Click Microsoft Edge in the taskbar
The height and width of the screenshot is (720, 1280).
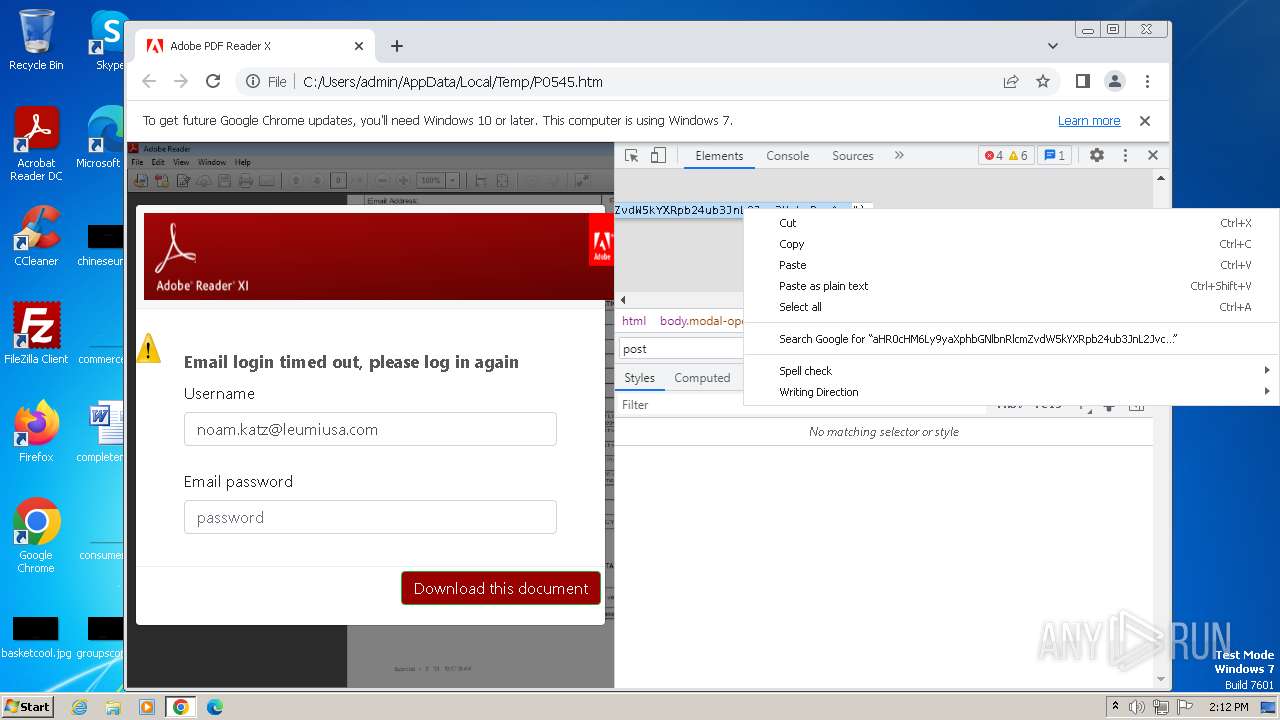[x=215, y=707]
